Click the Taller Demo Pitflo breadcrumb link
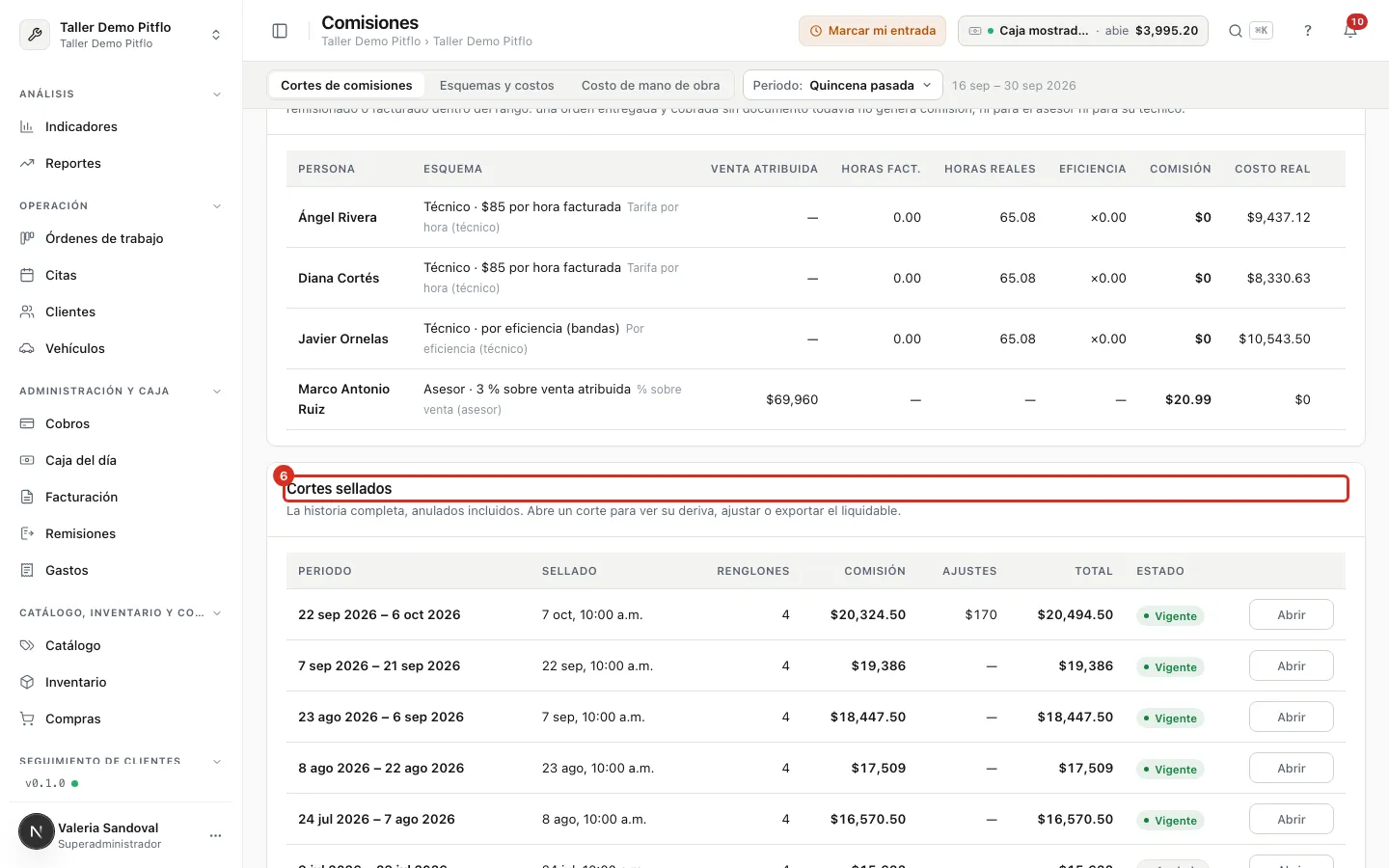This screenshot has width=1389, height=868. [x=370, y=41]
